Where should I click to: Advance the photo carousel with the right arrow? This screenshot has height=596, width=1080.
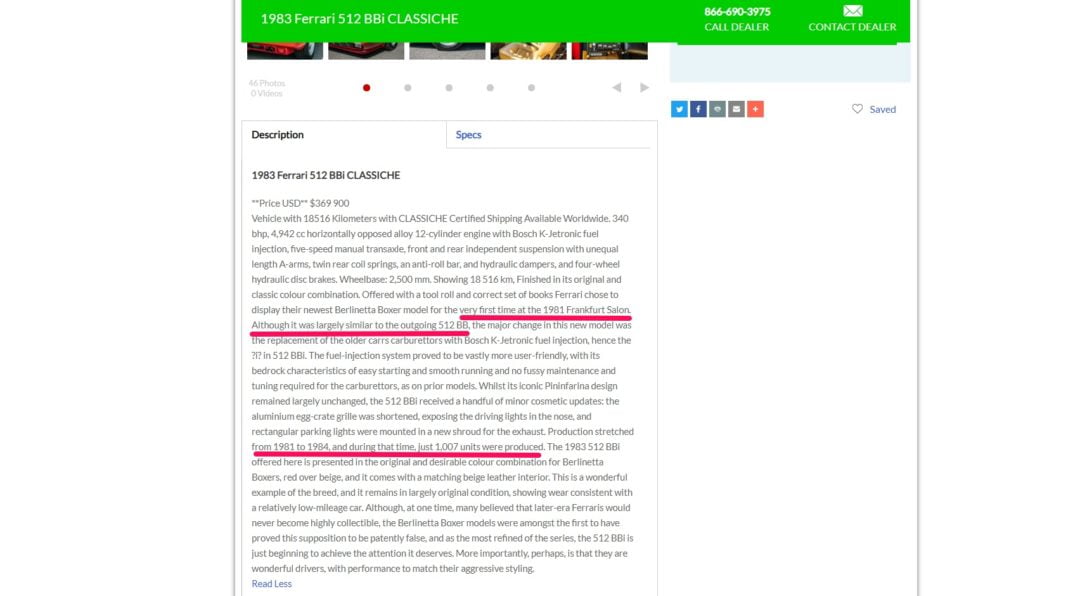coord(643,87)
